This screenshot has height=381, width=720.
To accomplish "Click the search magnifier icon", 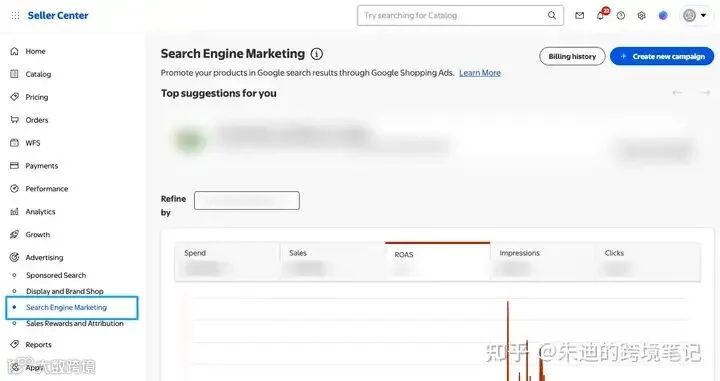I will (x=551, y=15).
